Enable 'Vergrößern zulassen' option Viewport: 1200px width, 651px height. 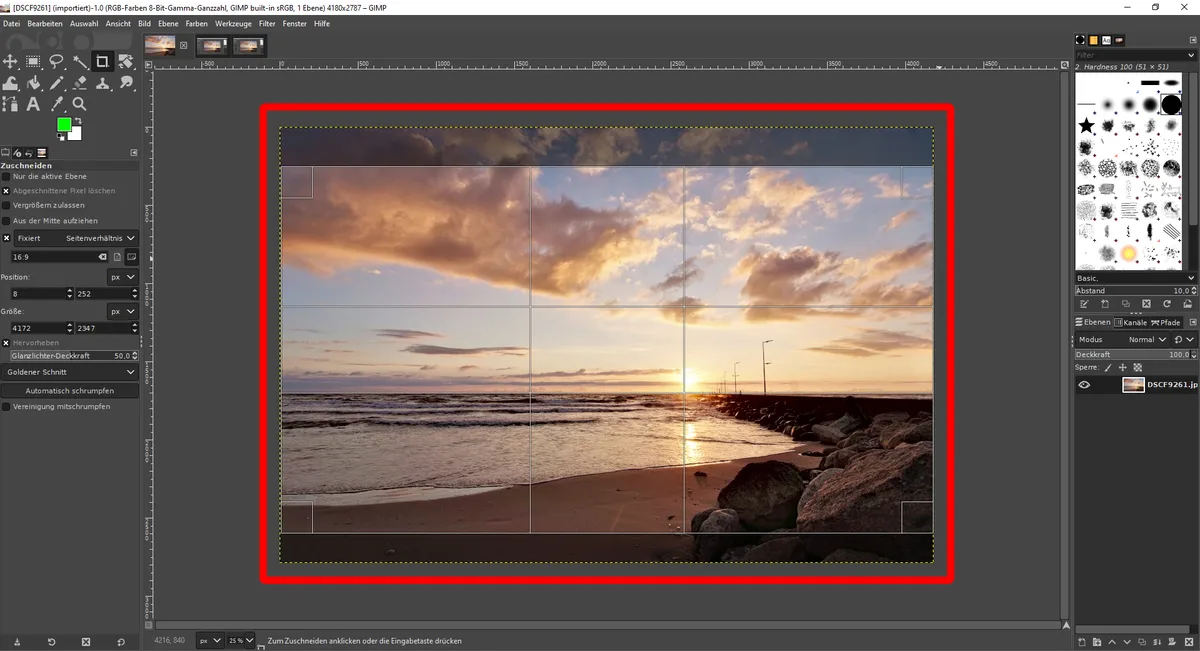point(6,205)
